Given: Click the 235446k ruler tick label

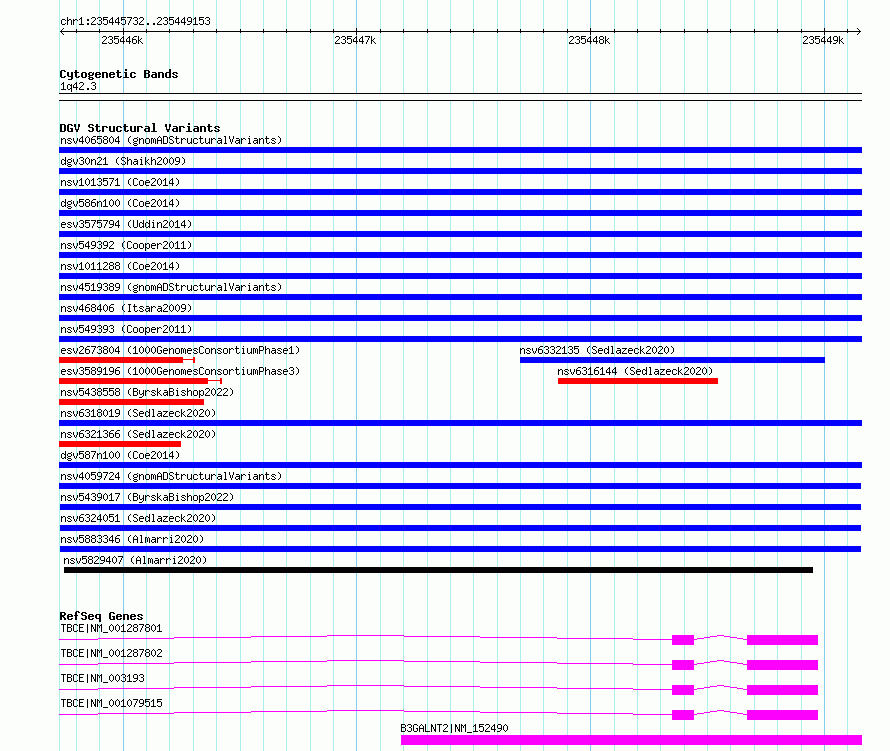Looking at the screenshot, I should [122, 40].
